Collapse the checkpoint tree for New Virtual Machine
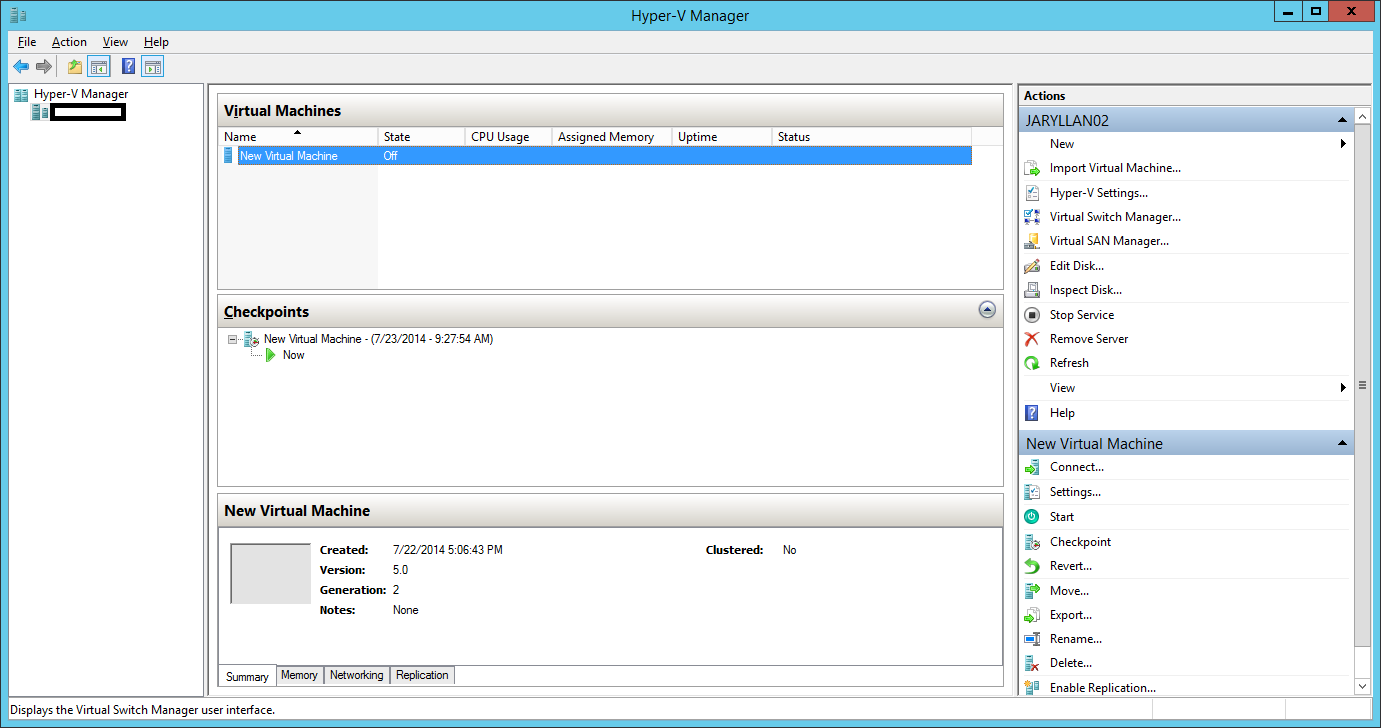Image resolution: width=1381 pixels, height=728 pixels. [233, 339]
